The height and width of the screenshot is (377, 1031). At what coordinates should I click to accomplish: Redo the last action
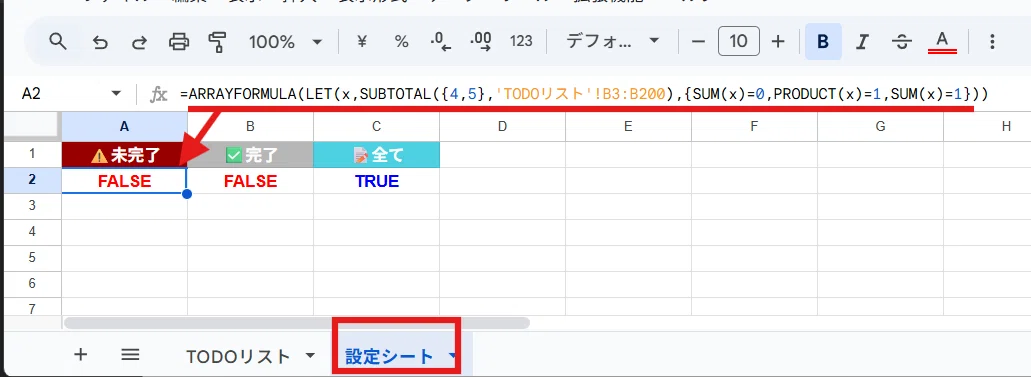[139, 42]
